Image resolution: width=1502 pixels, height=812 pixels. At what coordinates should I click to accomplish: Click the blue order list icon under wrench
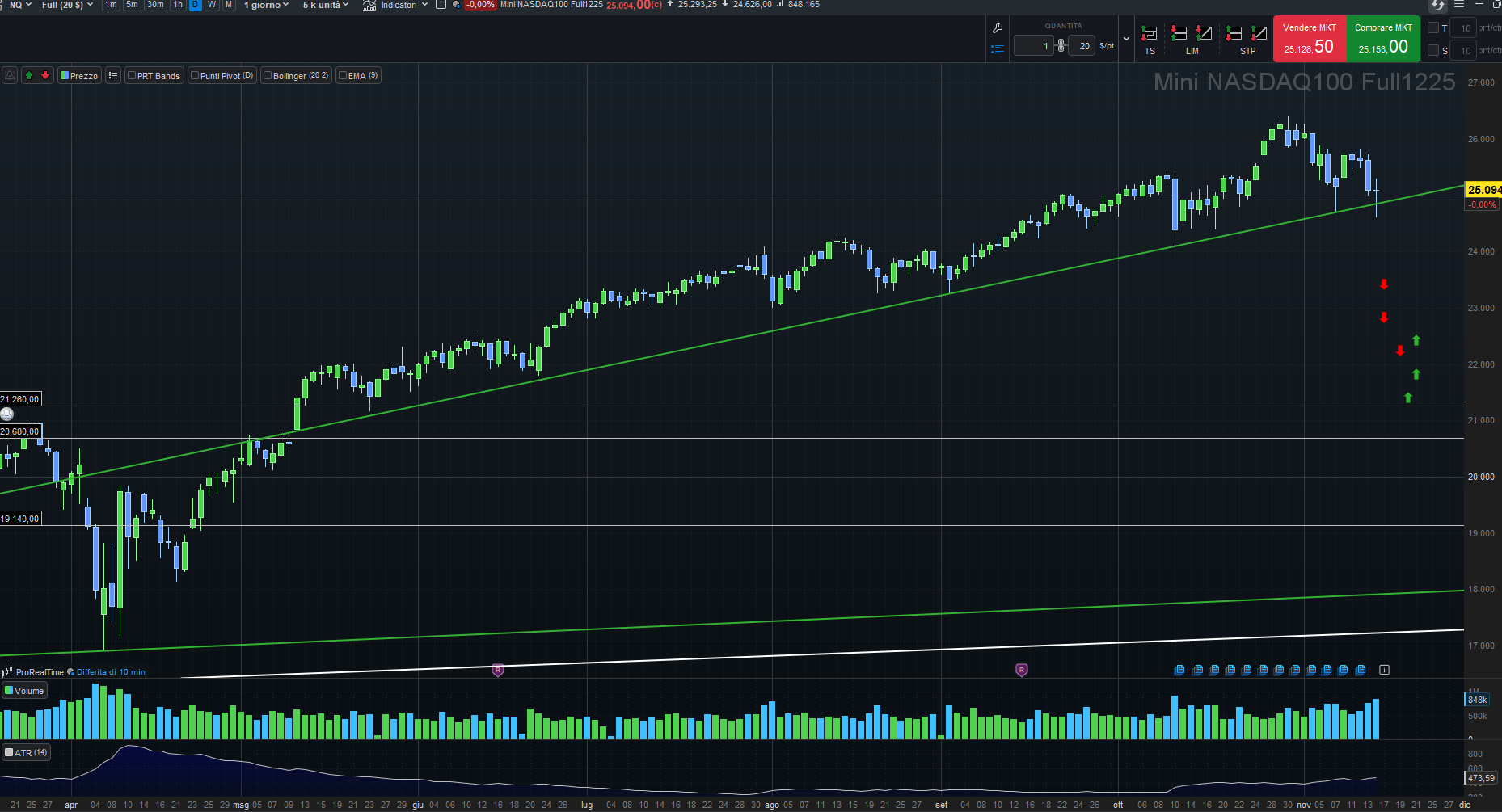click(x=998, y=48)
